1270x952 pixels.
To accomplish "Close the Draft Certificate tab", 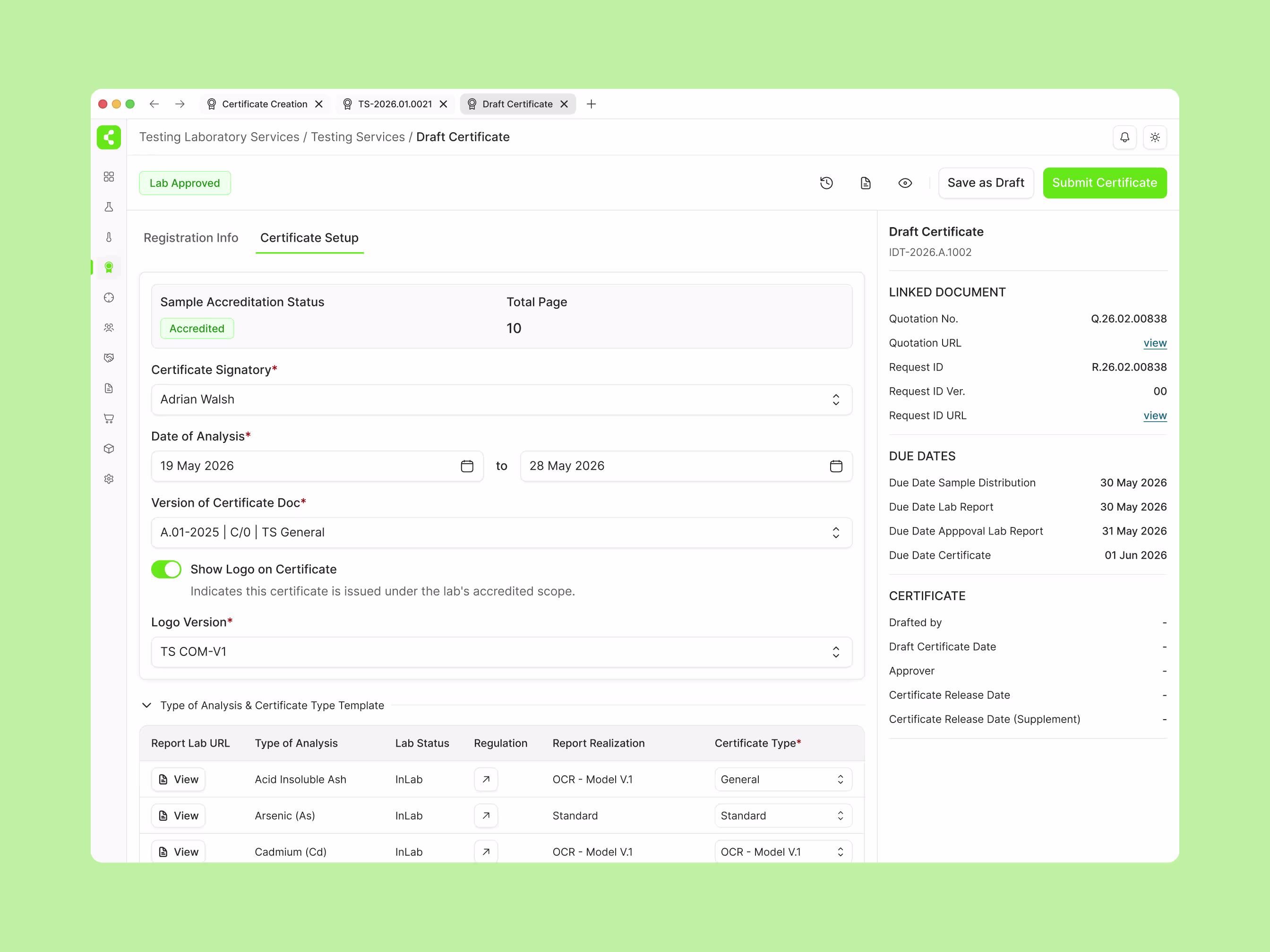I will pyautogui.click(x=564, y=104).
